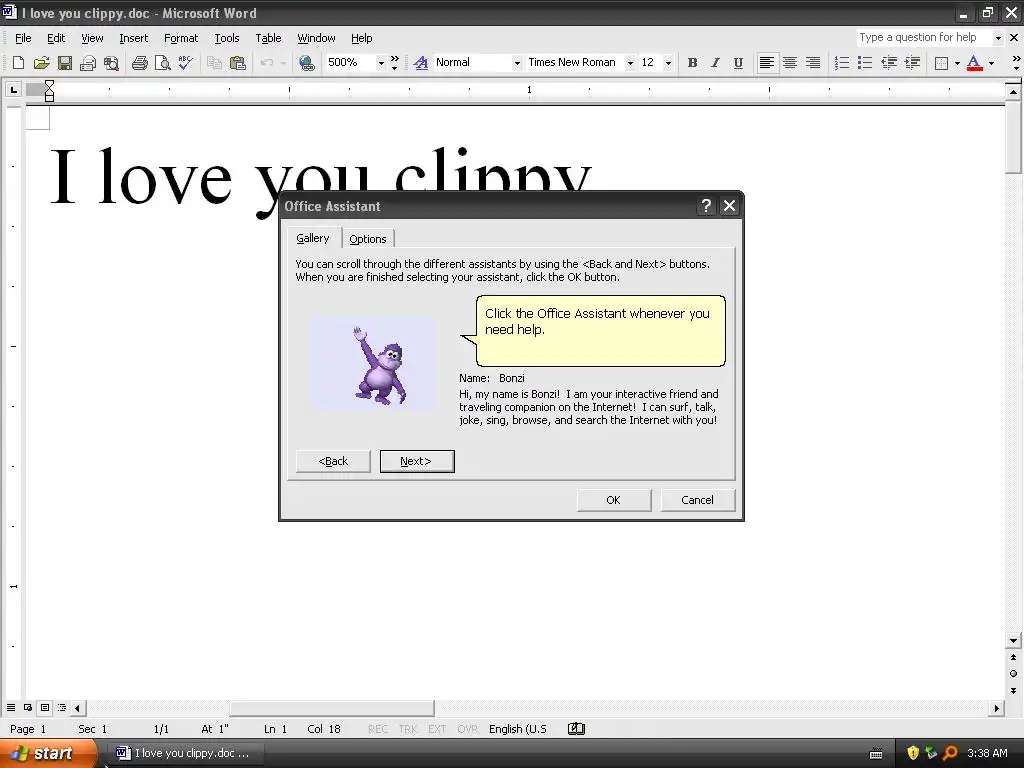Apply outside border icon
This screenshot has width=1024, height=768.
click(941, 63)
